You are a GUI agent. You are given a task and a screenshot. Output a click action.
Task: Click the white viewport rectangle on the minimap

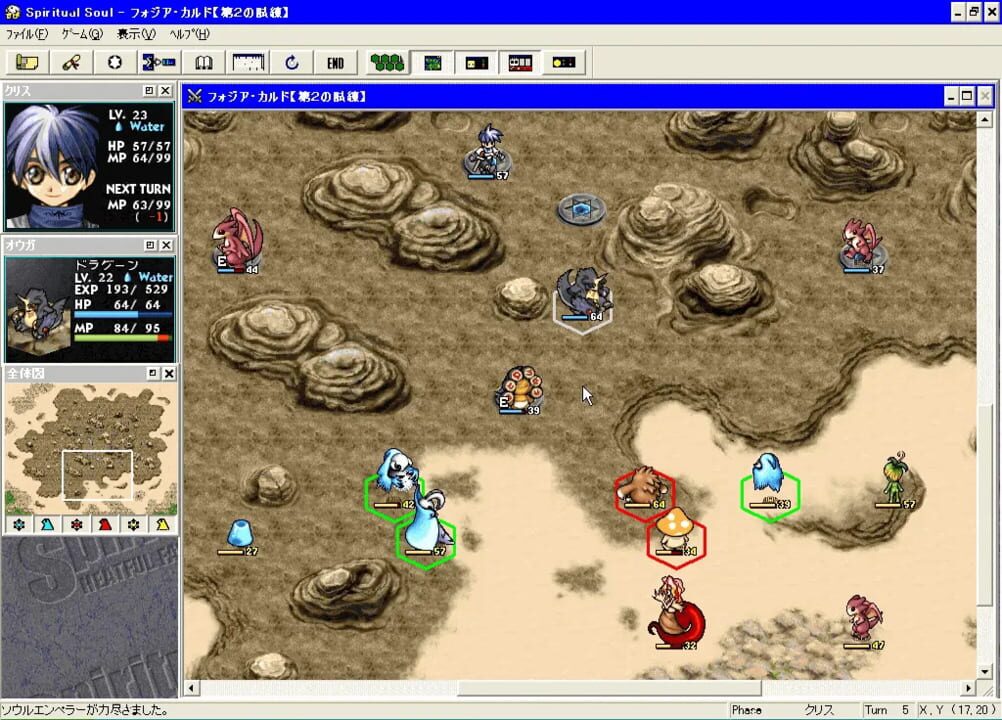97,474
